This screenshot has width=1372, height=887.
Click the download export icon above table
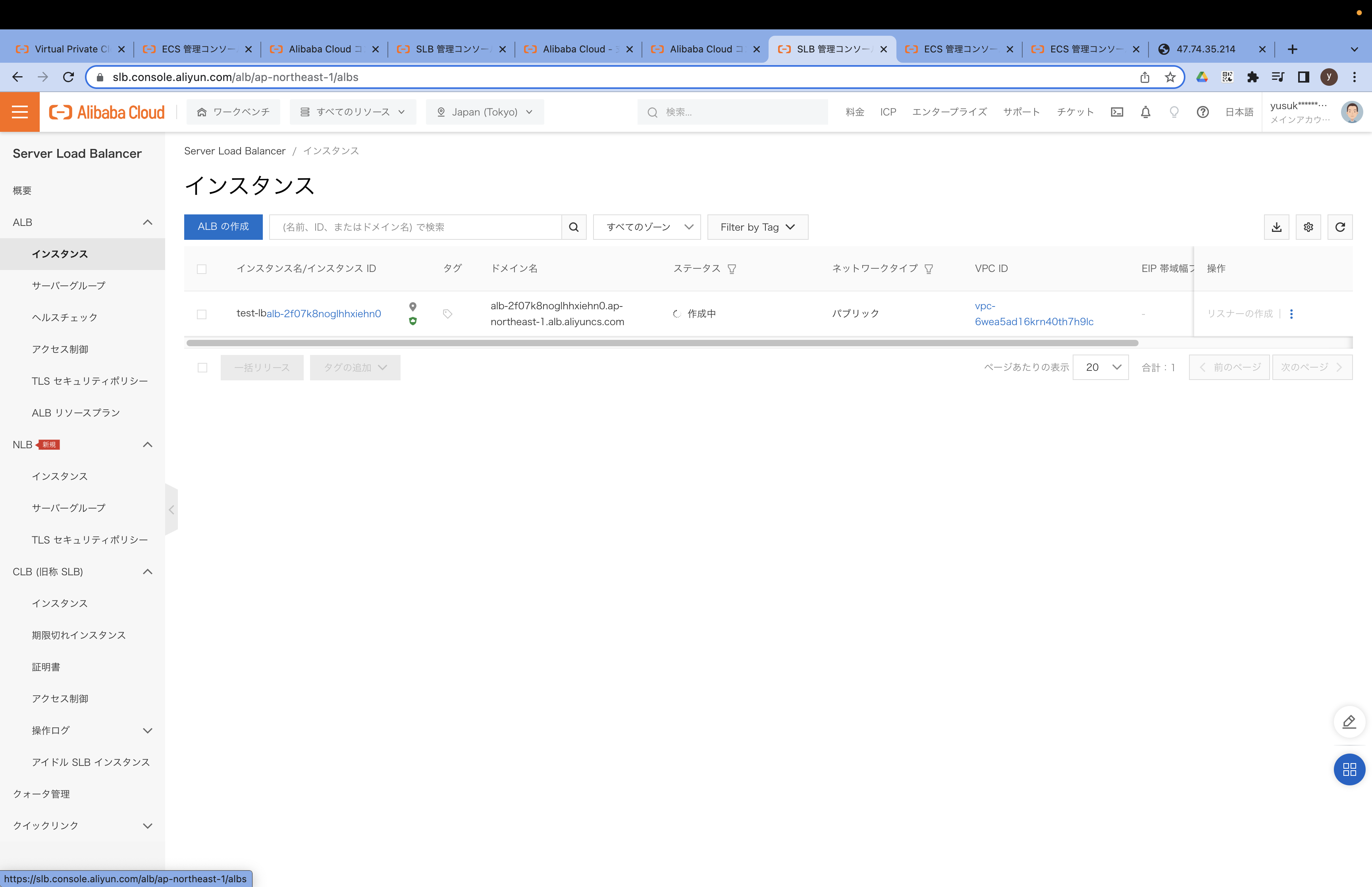click(x=1276, y=227)
